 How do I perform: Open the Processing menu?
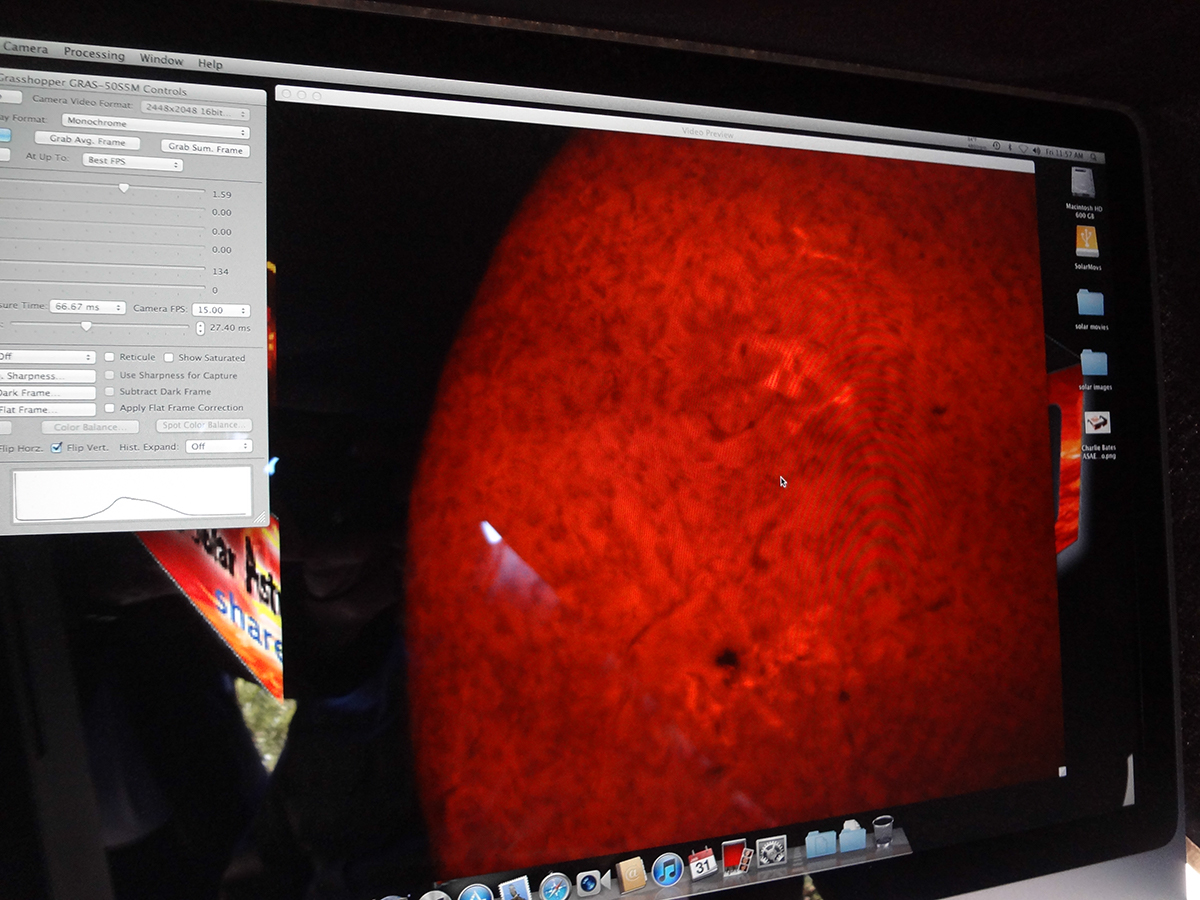94,54
